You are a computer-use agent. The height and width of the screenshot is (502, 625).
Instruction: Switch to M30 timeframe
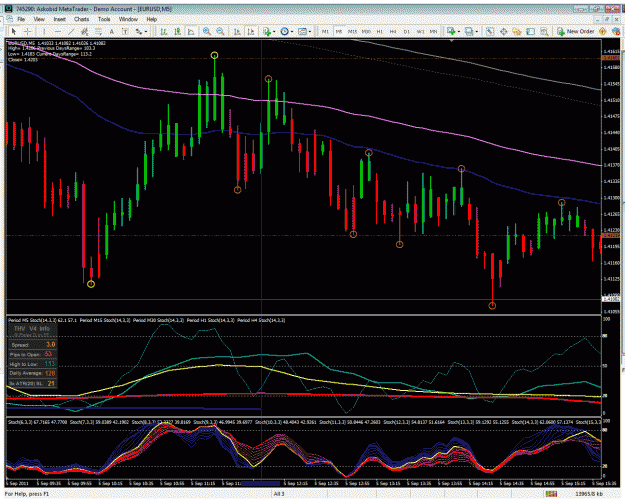[366, 31]
